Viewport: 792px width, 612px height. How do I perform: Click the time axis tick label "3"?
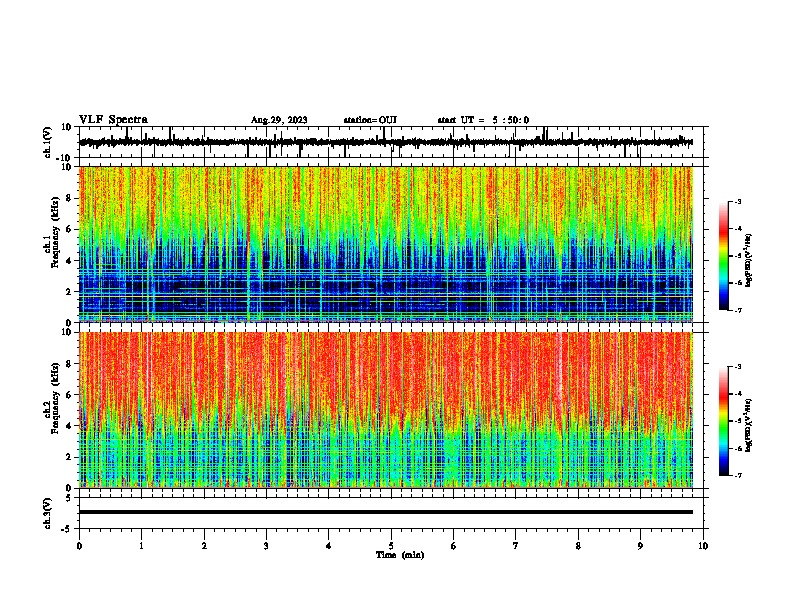[x=266, y=546]
